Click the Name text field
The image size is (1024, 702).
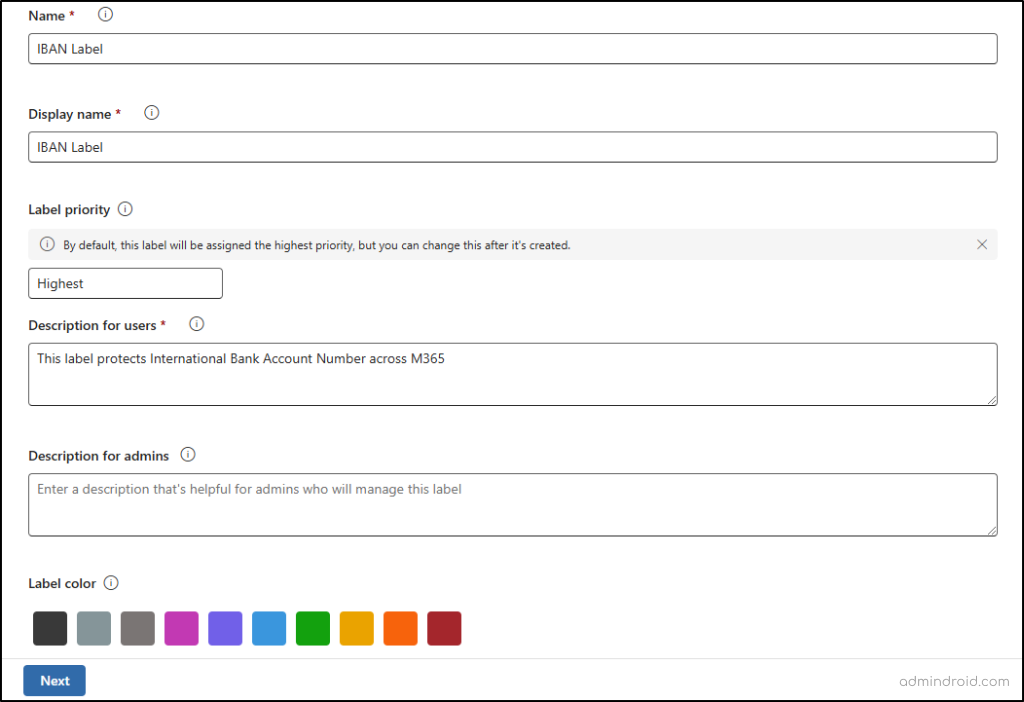pyautogui.click(x=512, y=49)
